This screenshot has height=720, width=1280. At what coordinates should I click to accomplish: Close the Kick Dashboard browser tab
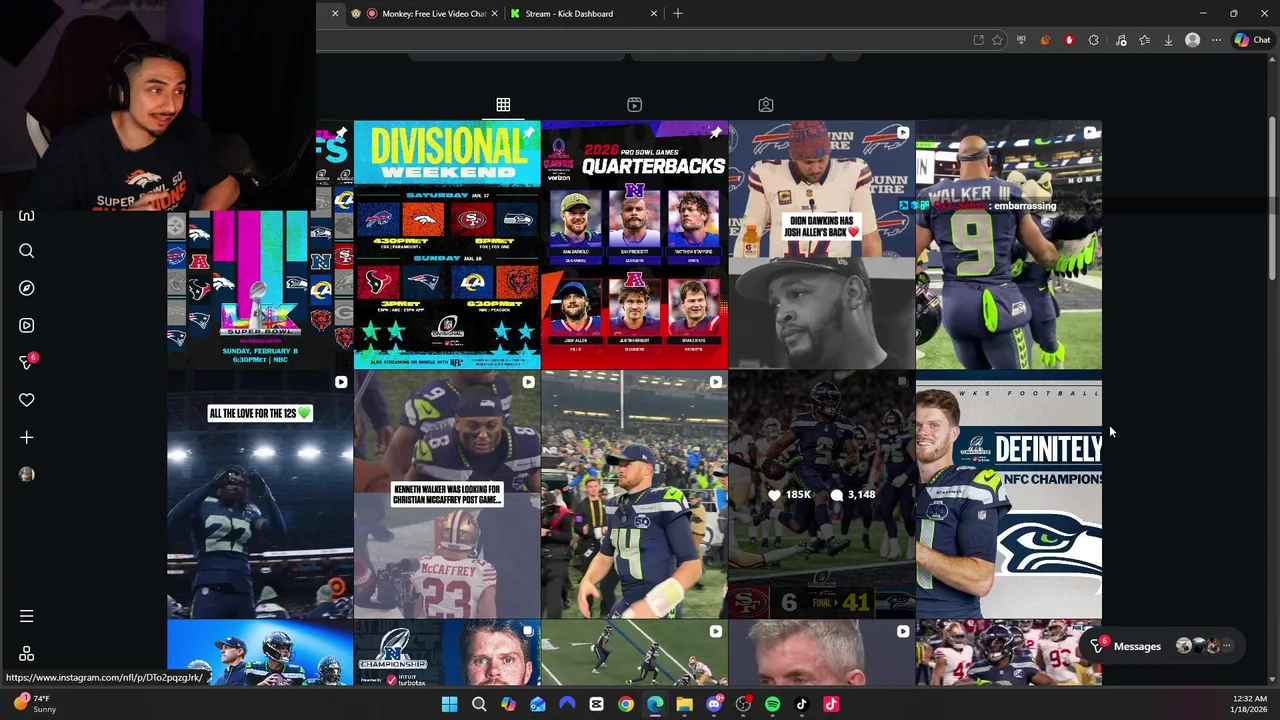[x=654, y=14]
